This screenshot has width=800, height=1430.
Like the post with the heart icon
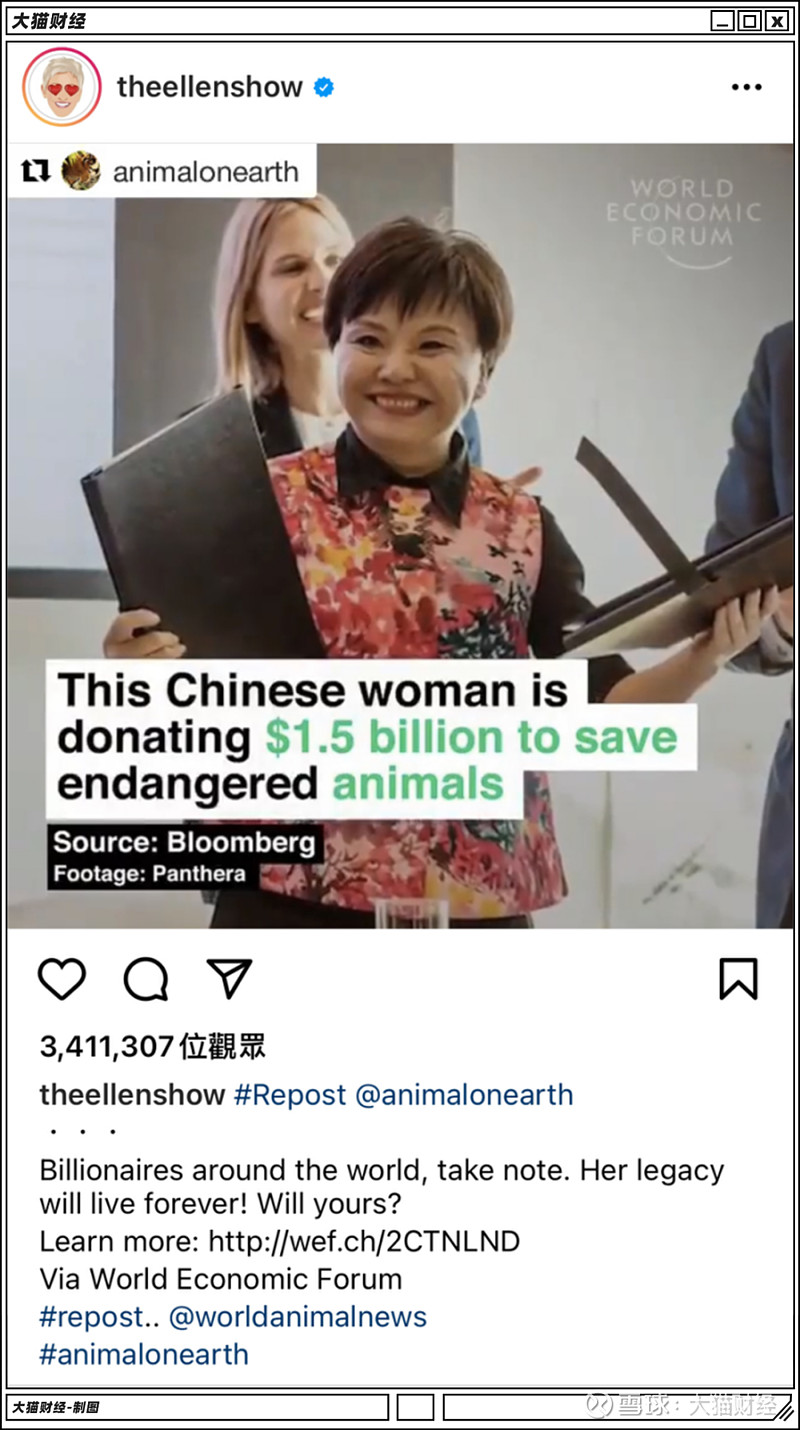(62, 979)
